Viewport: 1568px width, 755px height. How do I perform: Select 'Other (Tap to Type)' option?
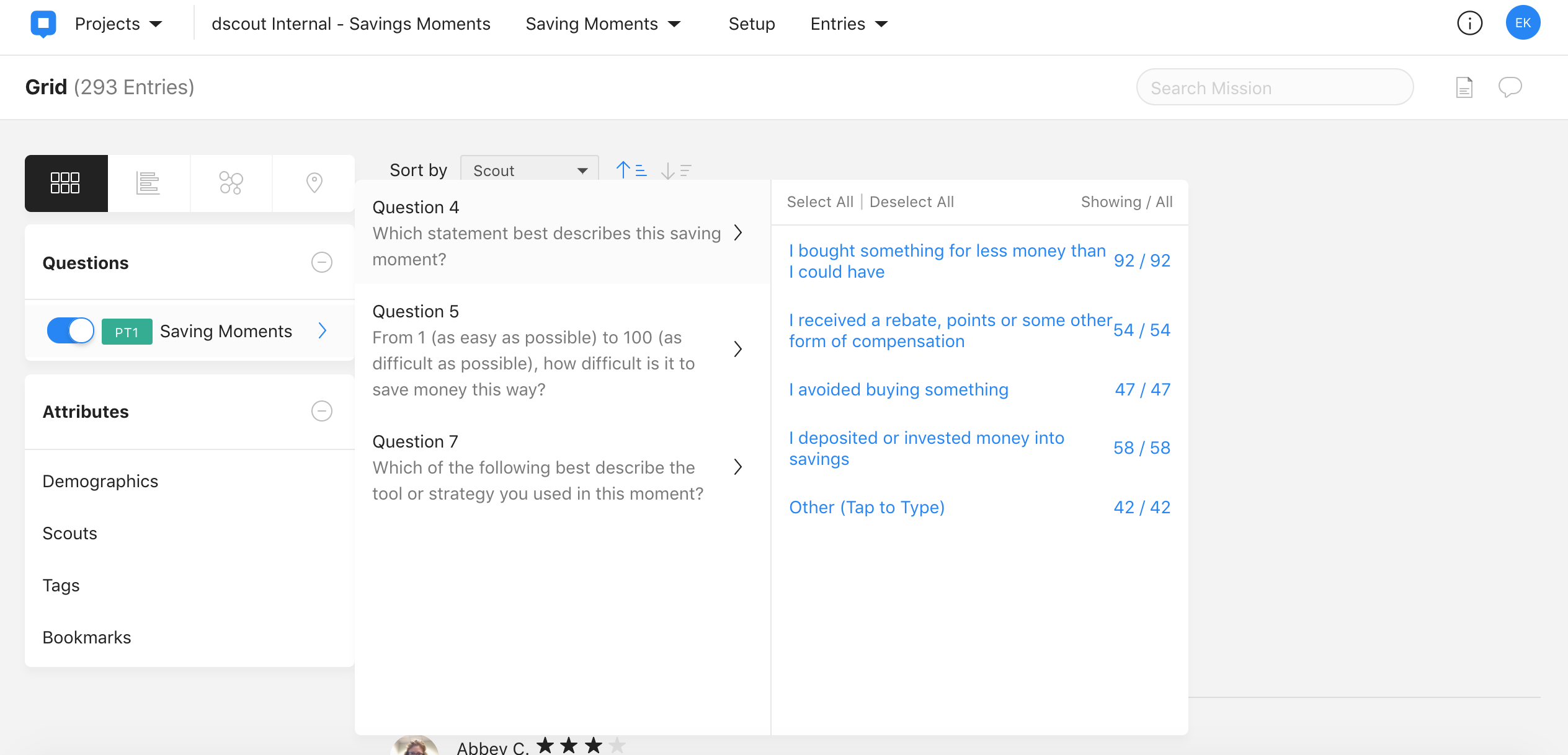pos(866,507)
